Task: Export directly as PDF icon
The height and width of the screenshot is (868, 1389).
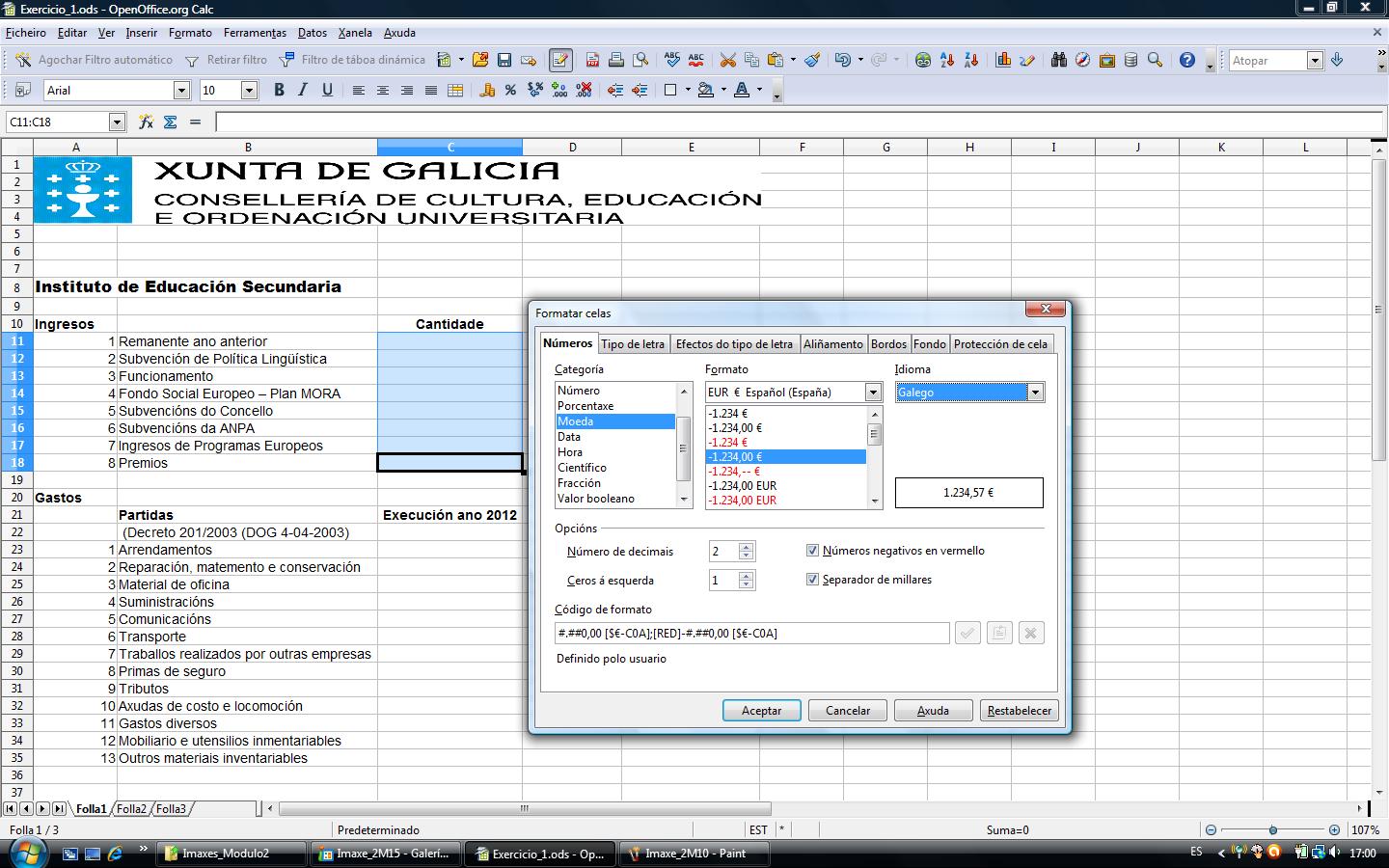Action: click(x=592, y=60)
